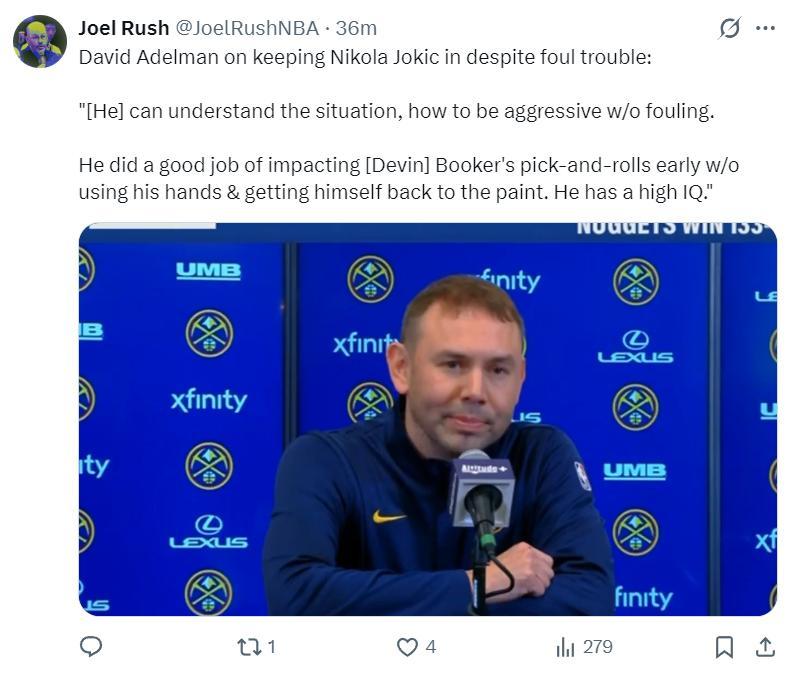Viewport: 798px width, 676px height.
Task: Open the view analytics bar chart icon
Action: point(565,647)
